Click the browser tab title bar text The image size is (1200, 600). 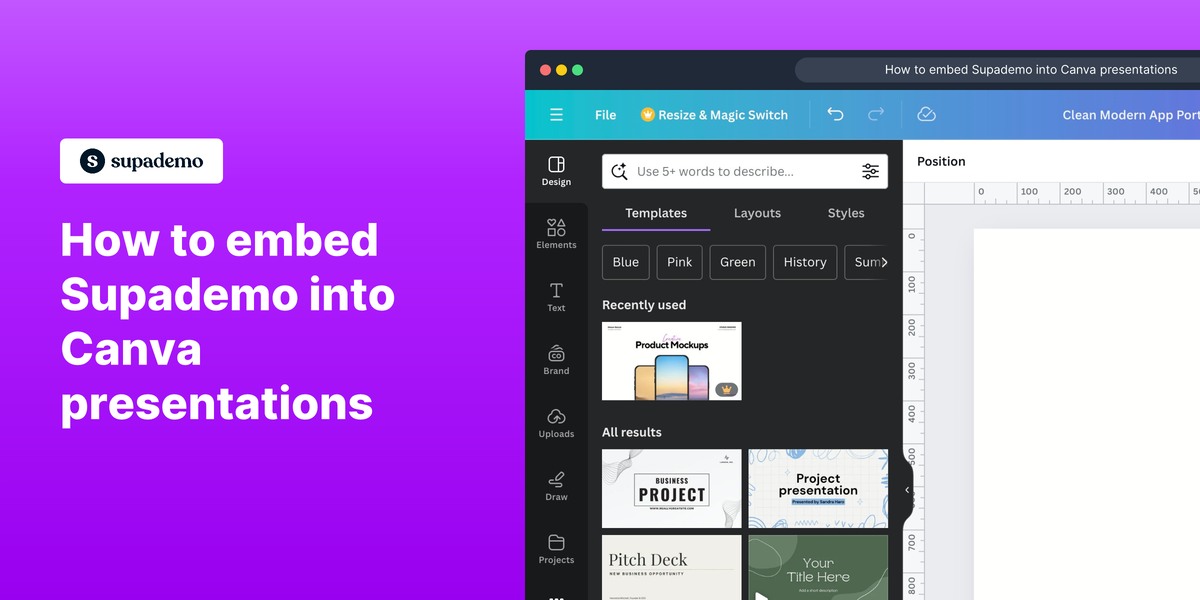pos(1031,70)
